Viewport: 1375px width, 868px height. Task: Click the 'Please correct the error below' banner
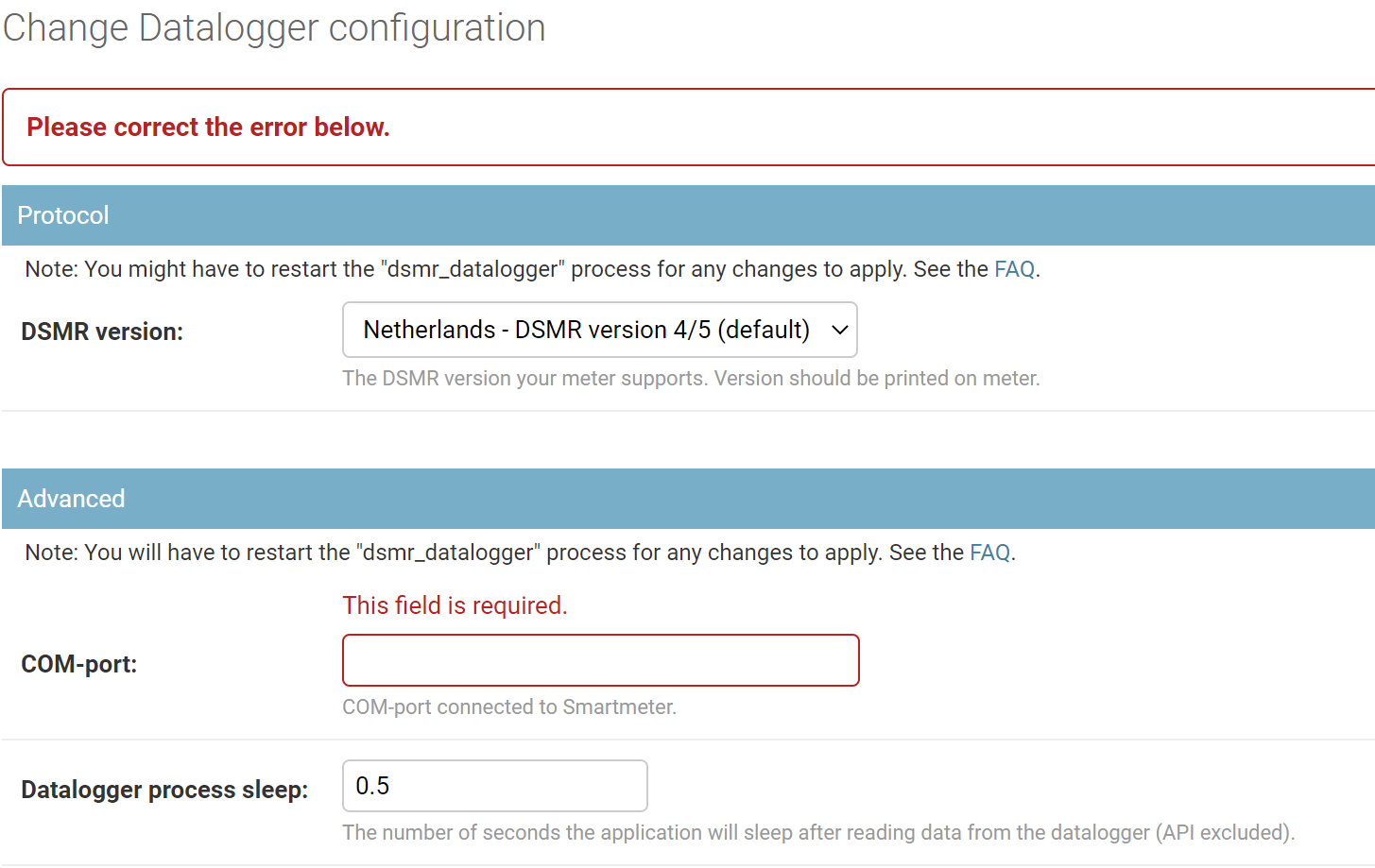(208, 126)
